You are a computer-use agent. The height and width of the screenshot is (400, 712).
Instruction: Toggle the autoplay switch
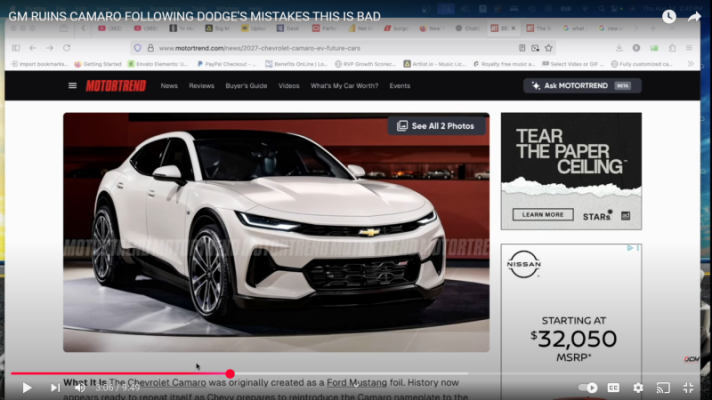(589, 388)
